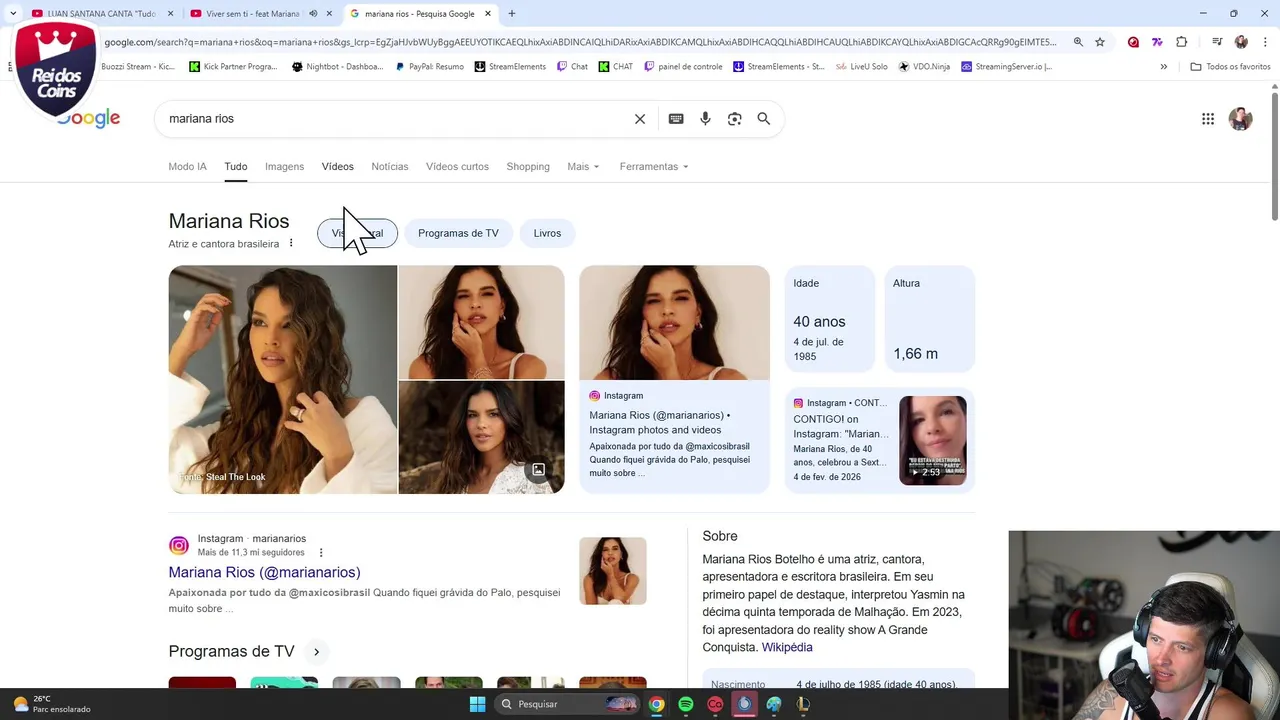Screen dimensions: 1280x720
Task: Open the Google account avatar
Action: click(x=1240, y=119)
